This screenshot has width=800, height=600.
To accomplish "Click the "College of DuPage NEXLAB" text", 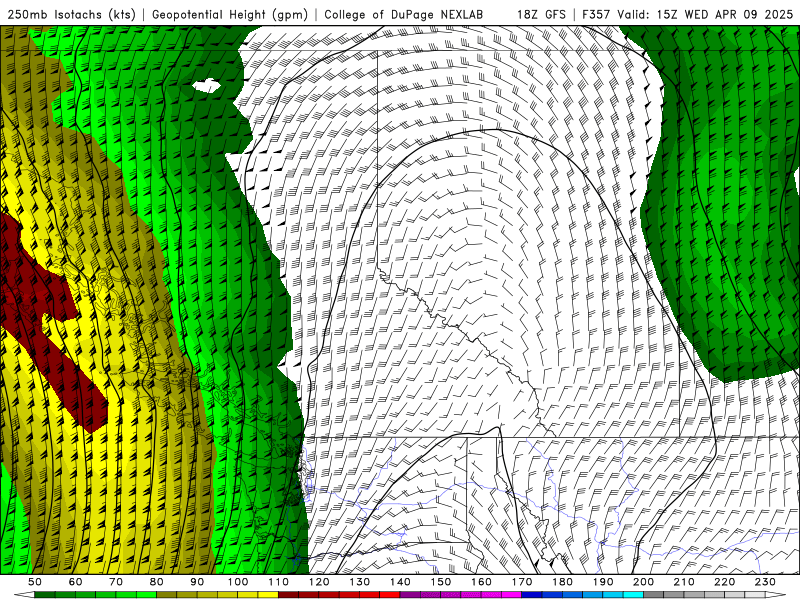I will (x=404, y=15).
